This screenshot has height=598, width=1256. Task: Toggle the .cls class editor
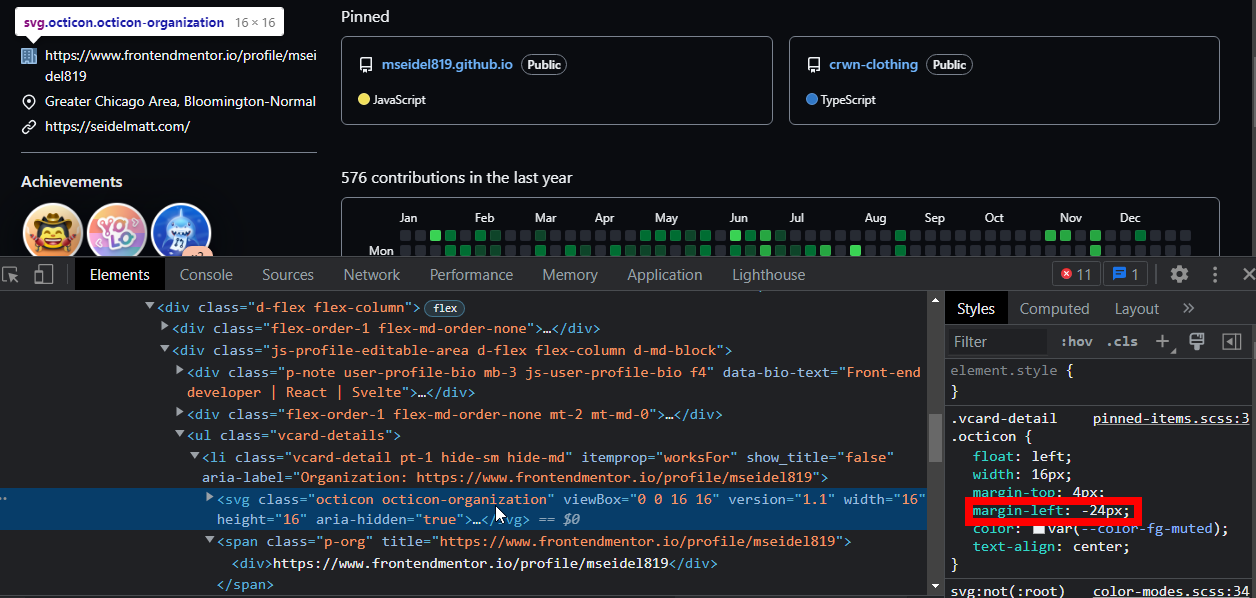(1124, 341)
